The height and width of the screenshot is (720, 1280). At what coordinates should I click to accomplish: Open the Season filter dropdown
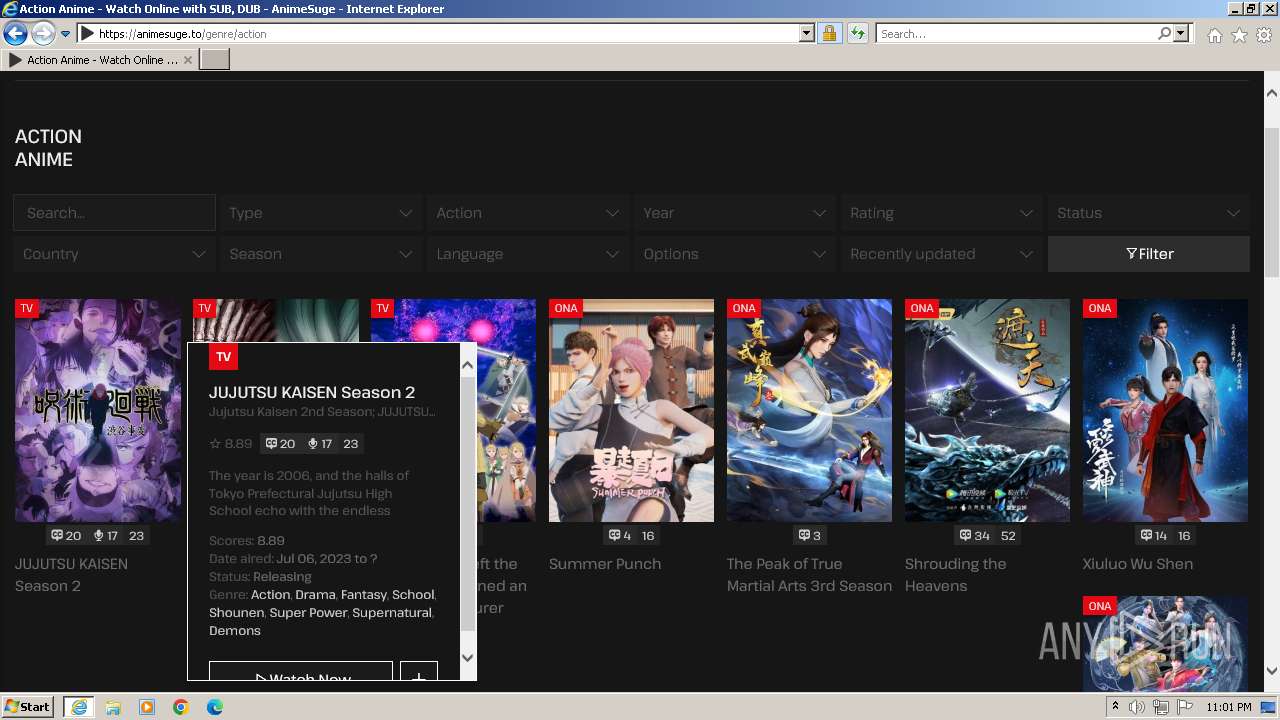[320, 254]
